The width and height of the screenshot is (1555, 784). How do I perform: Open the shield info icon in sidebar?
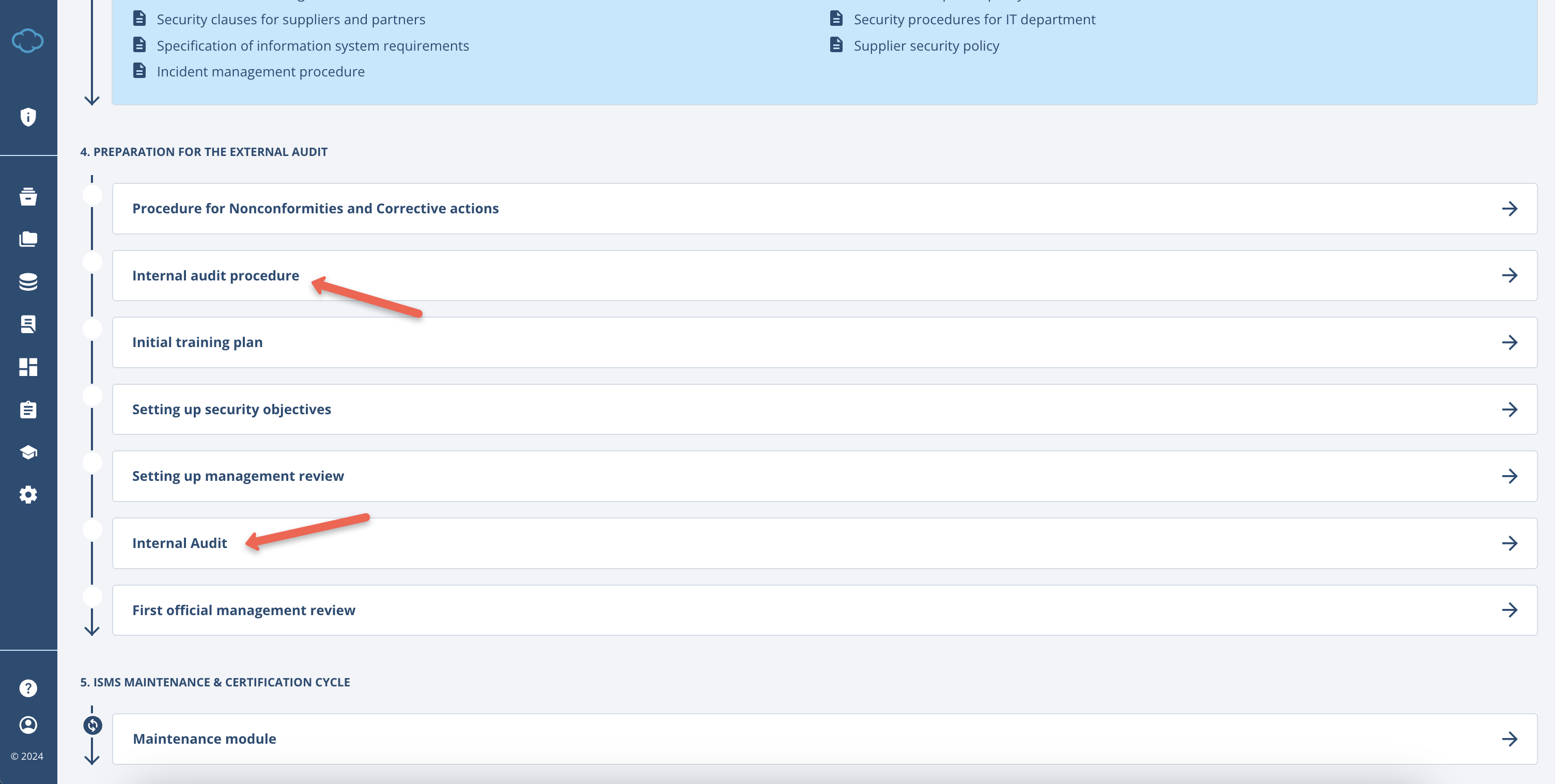click(x=28, y=117)
